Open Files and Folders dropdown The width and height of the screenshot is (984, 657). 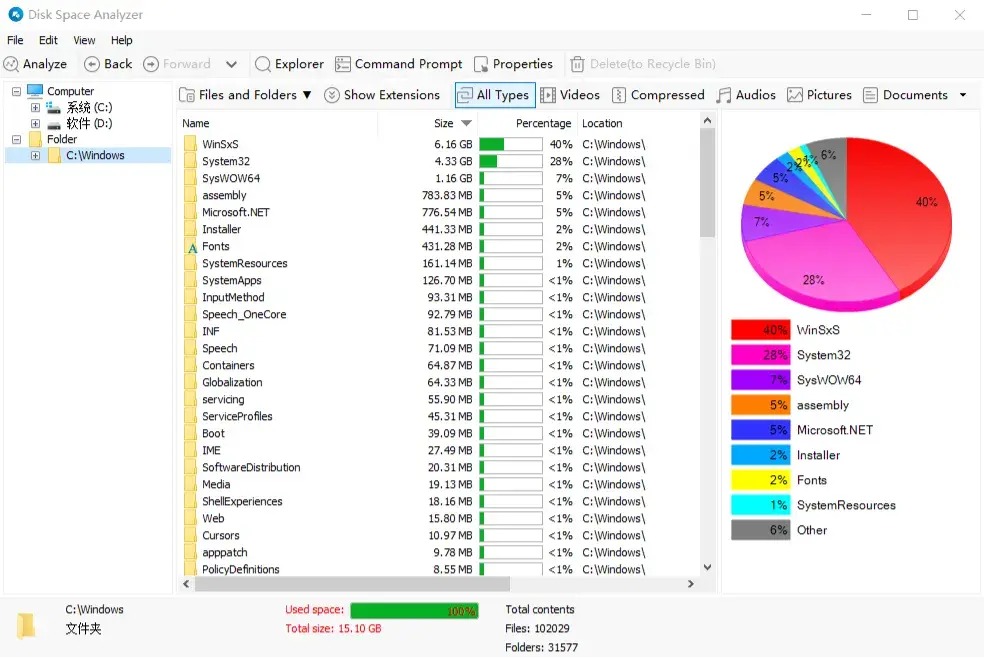coord(245,95)
